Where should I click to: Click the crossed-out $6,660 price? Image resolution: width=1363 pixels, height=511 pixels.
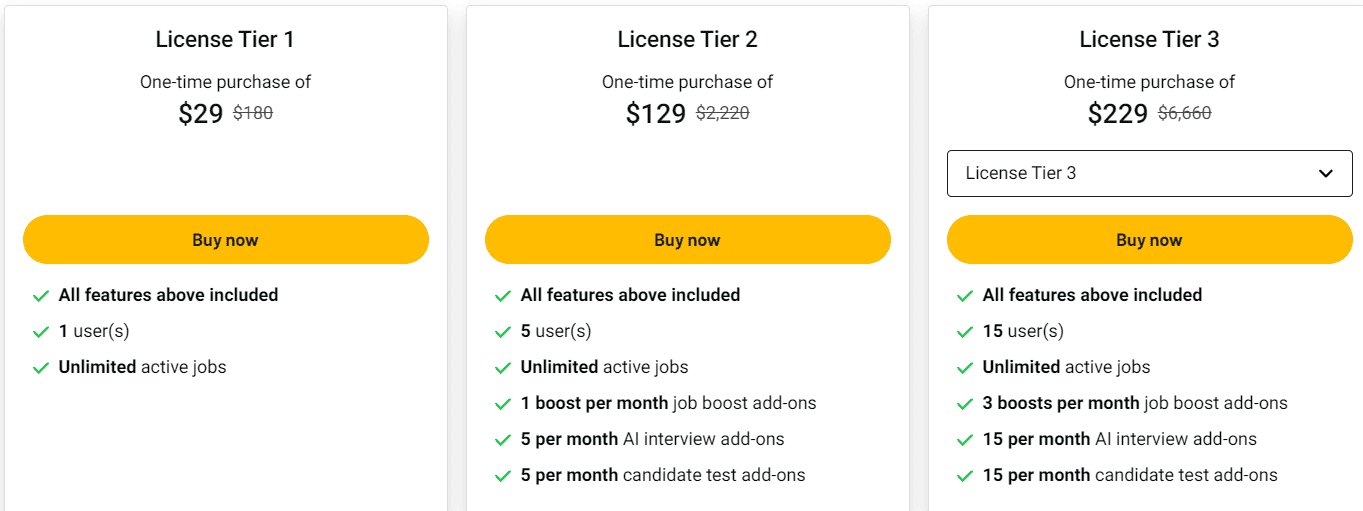1184,114
